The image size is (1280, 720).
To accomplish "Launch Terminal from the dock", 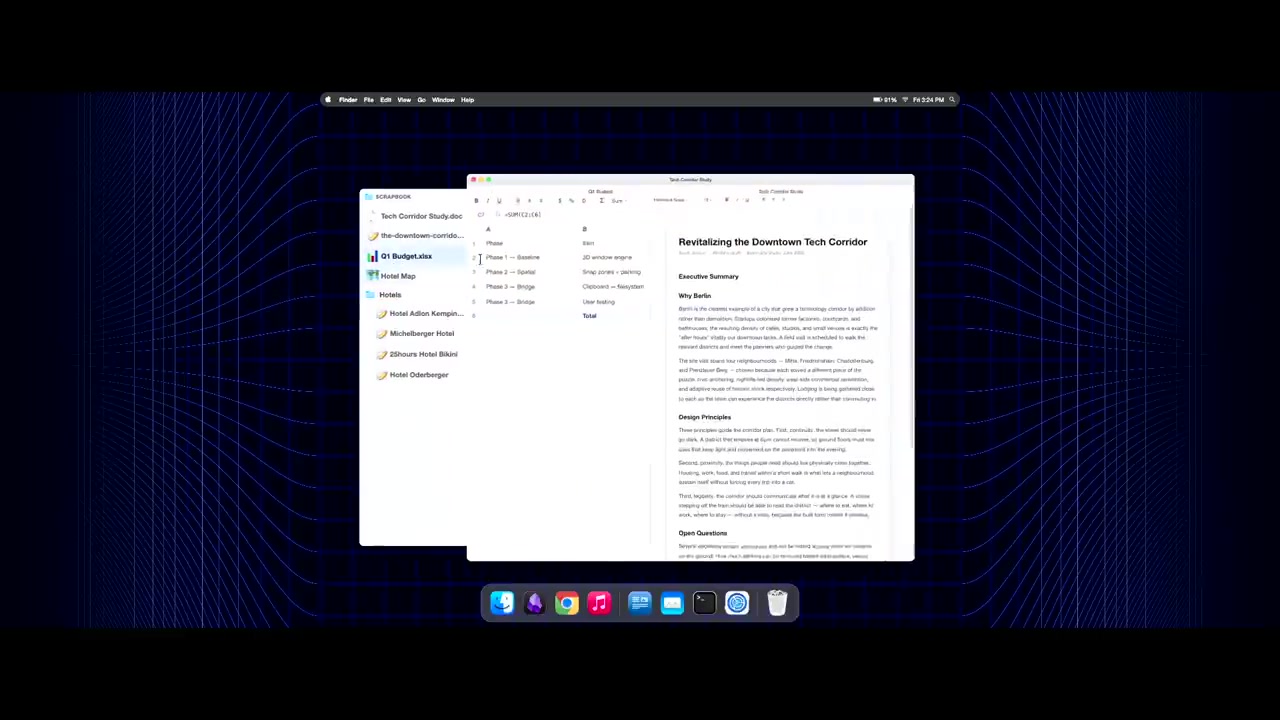I will pos(705,603).
